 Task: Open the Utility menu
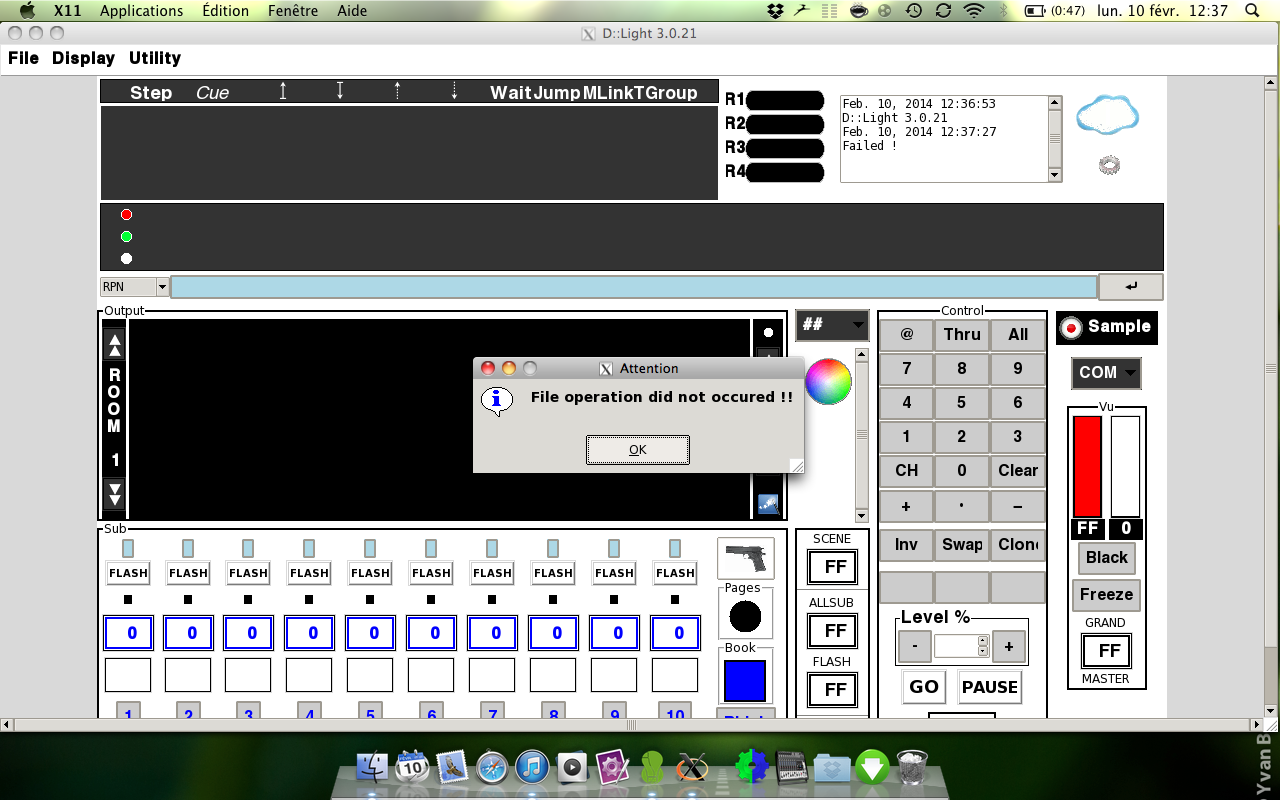click(155, 58)
